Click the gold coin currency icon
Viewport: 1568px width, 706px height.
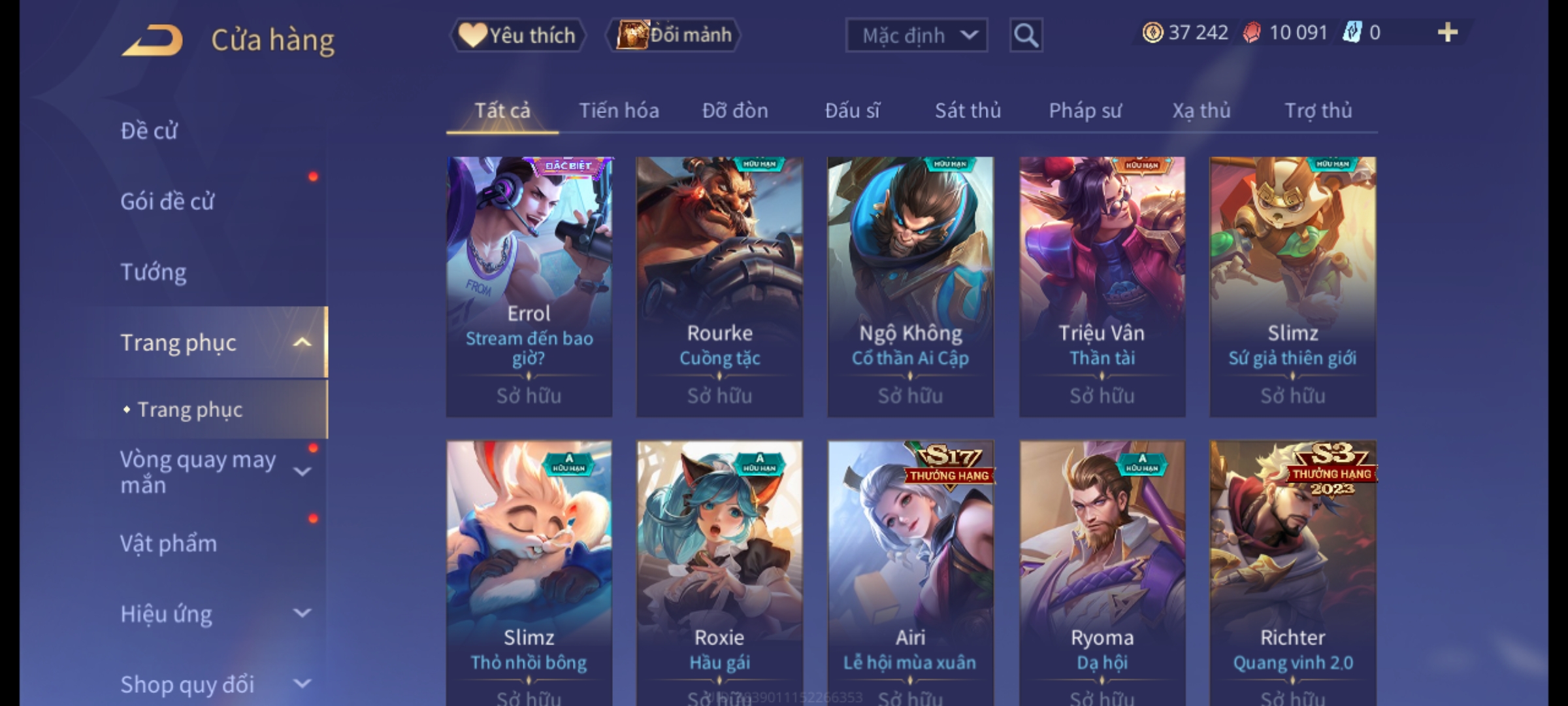pos(1152,32)
